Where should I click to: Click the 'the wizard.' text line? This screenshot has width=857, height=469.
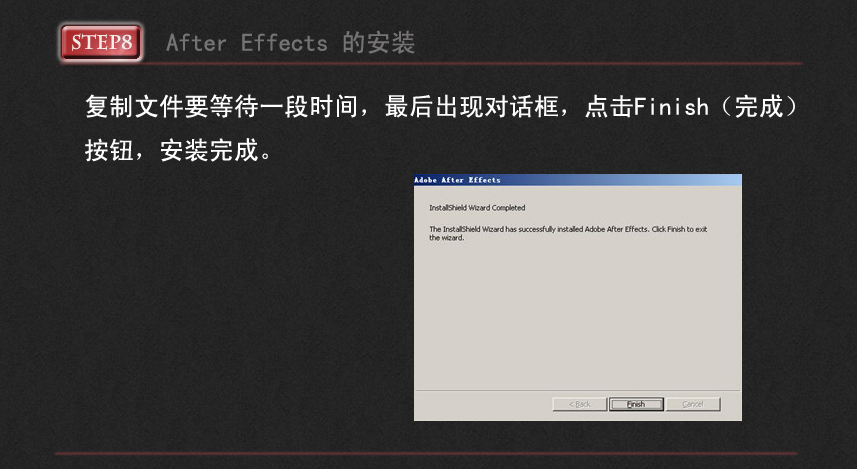(447, 238)
